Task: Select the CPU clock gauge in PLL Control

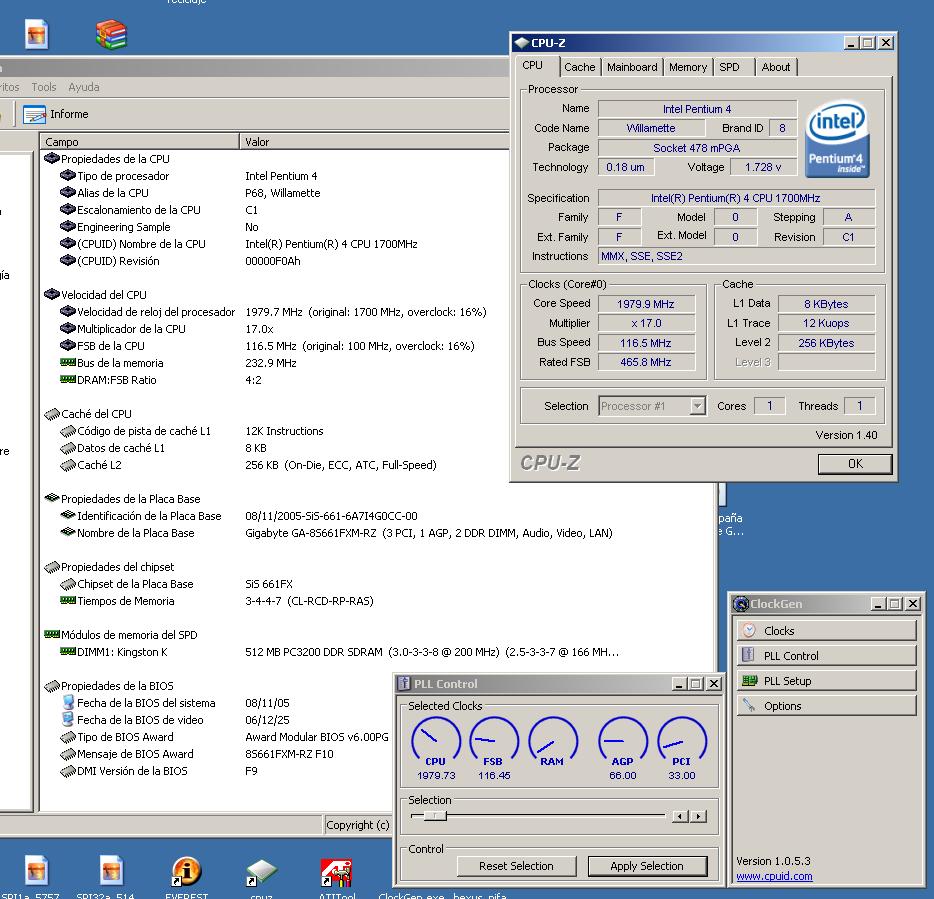Action: 436,741
